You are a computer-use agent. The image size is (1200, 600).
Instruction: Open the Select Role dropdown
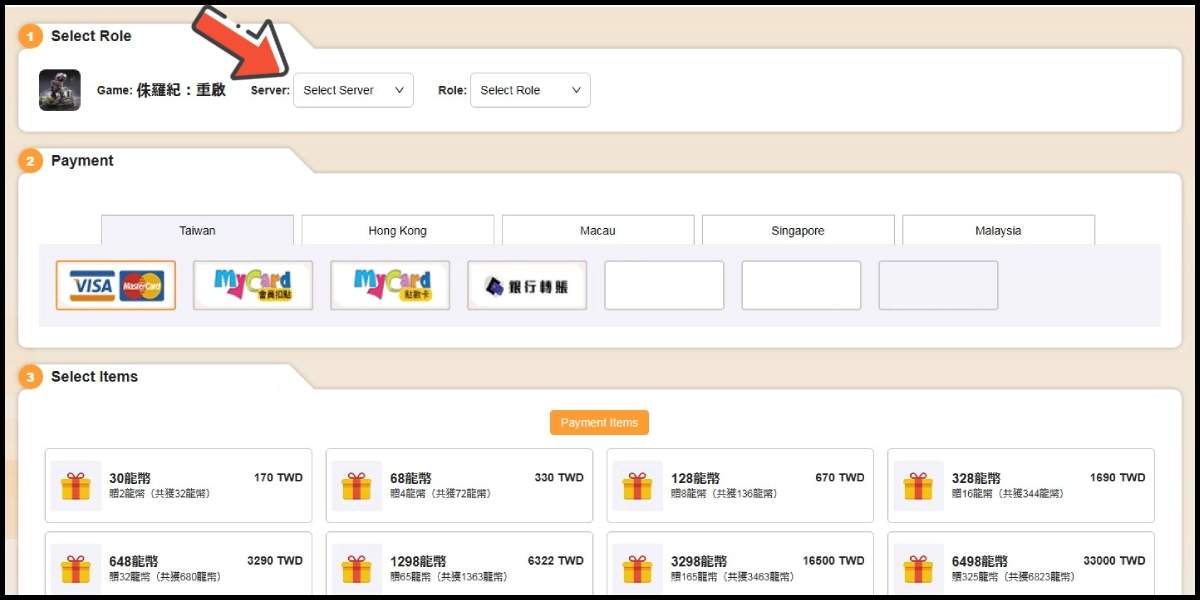(530, 90)
